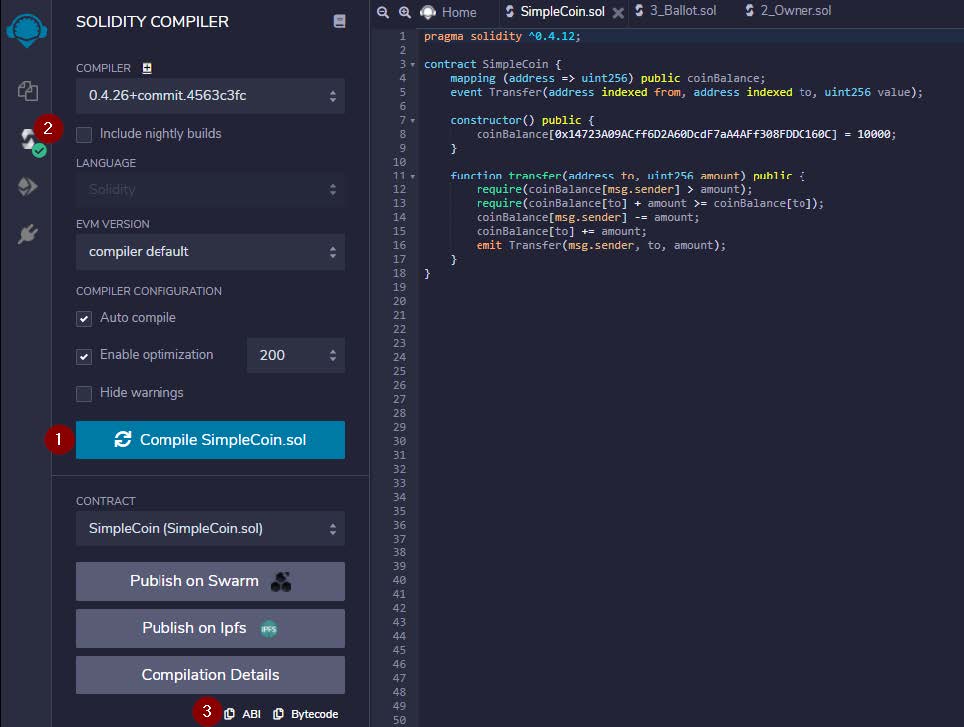Image resolution: width=964 pixels, height=727 pixels.
Task: Click the Solidity compiler sidebar icon
Action: 28,139
